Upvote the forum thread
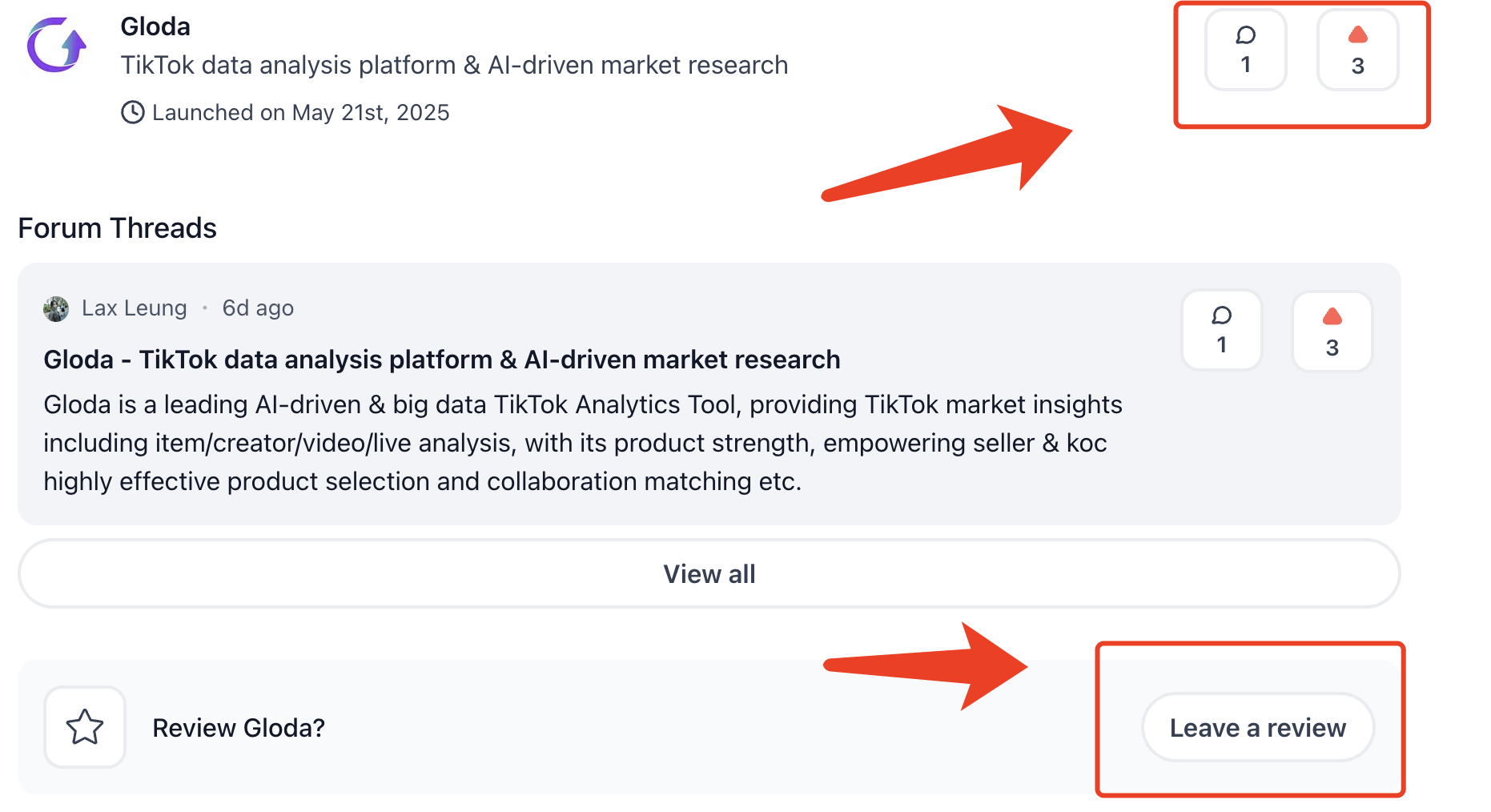The height and width of the screenshot is (812, 1491). coord(1332,331)
